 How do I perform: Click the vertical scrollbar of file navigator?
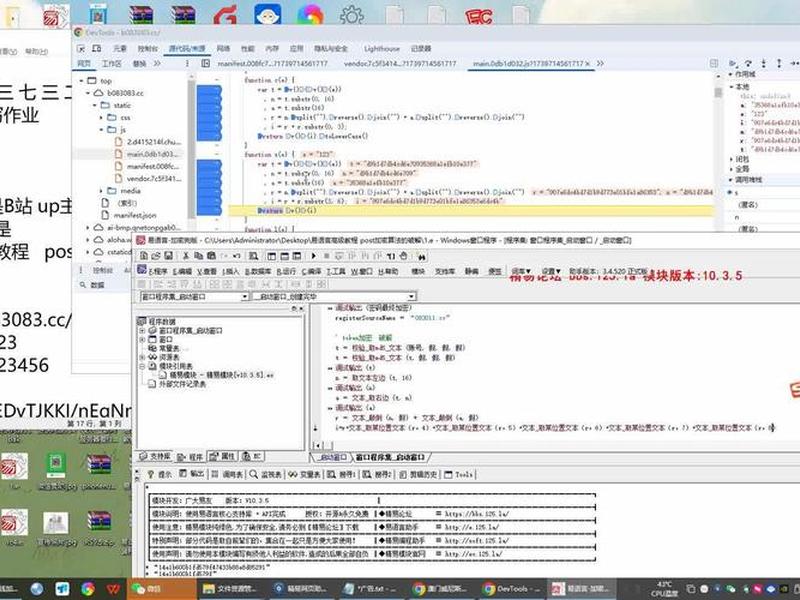click(192, 148)
